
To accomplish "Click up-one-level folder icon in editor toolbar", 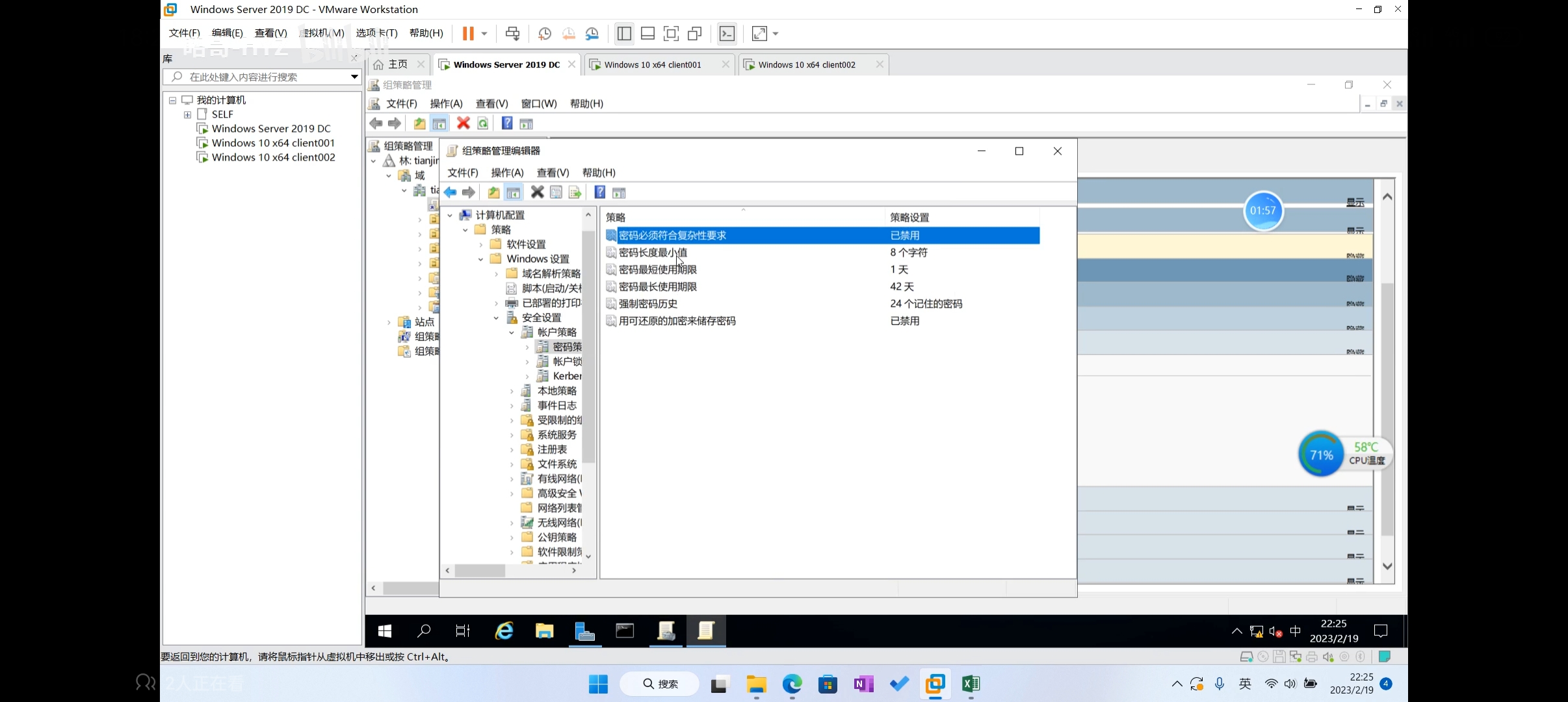I will pyautogui.click(x=493, y=192).
